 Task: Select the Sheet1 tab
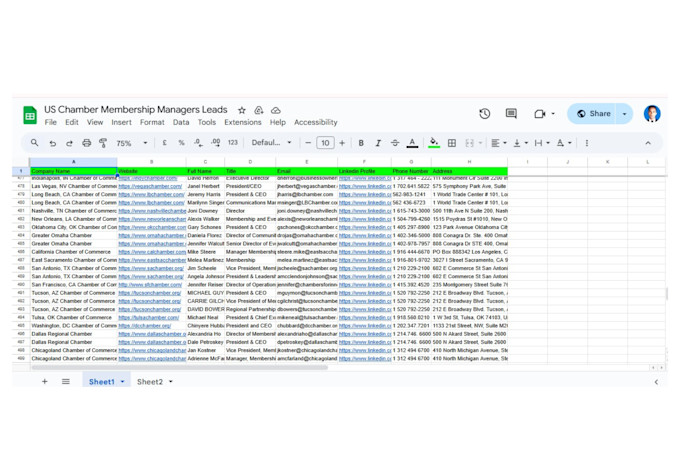point(101,382)
